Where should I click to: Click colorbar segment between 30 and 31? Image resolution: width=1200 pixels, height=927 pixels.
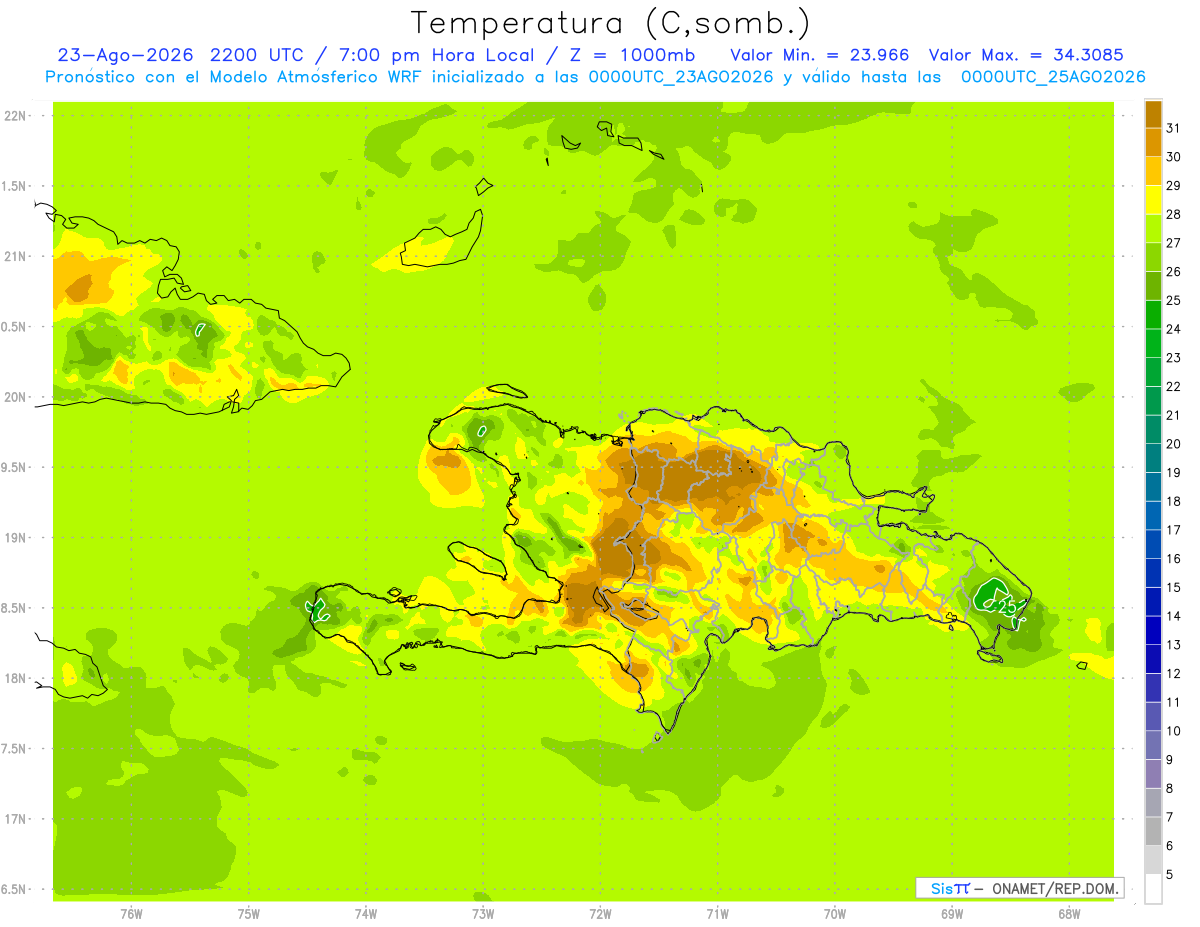click(x=1153, y=142)
